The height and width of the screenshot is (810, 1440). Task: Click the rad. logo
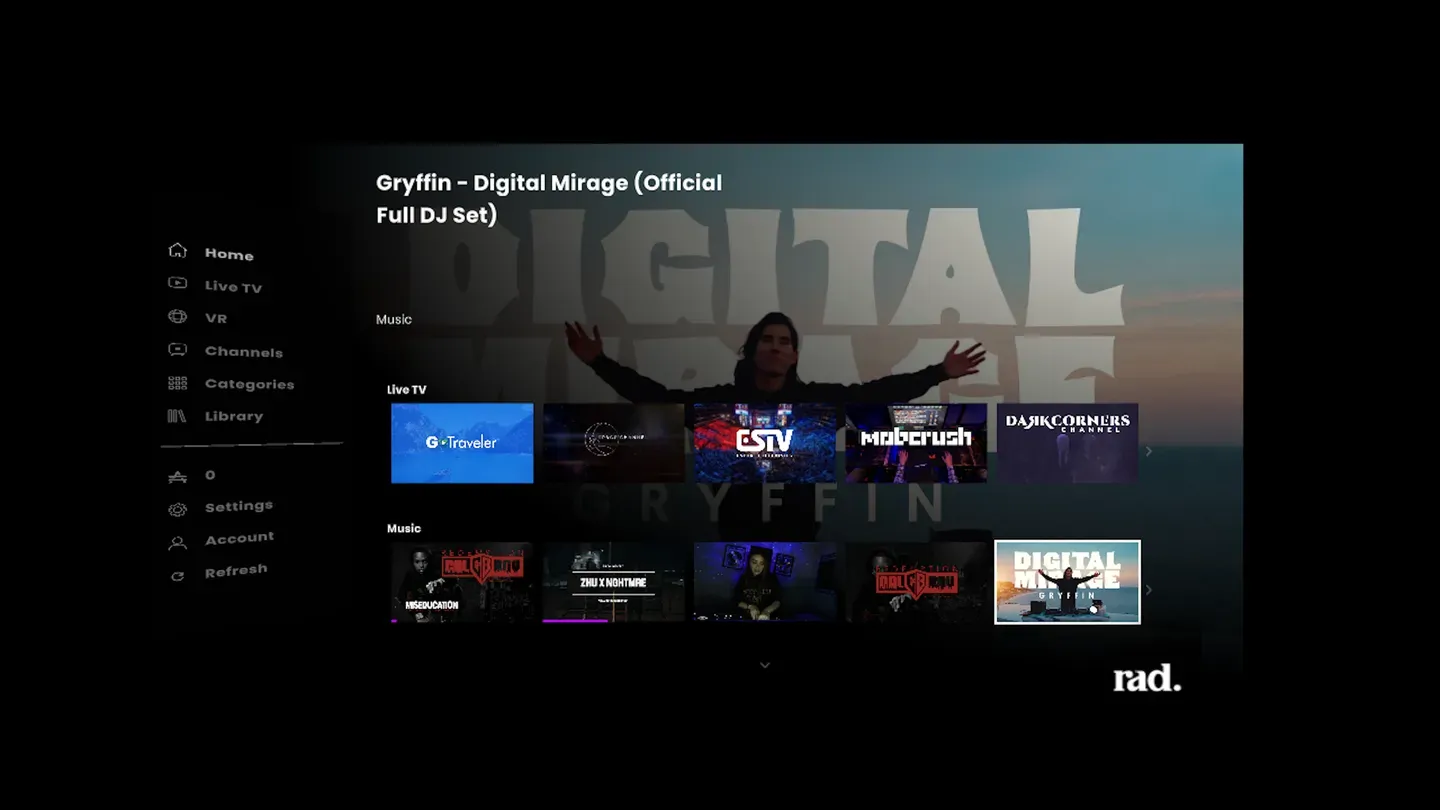point(1146,678)
